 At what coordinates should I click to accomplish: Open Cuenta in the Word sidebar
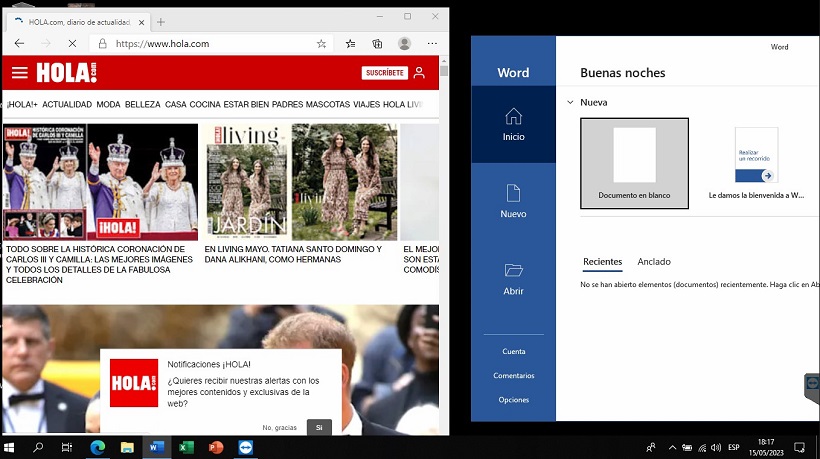pyautogui.click(x=514, y=351)
